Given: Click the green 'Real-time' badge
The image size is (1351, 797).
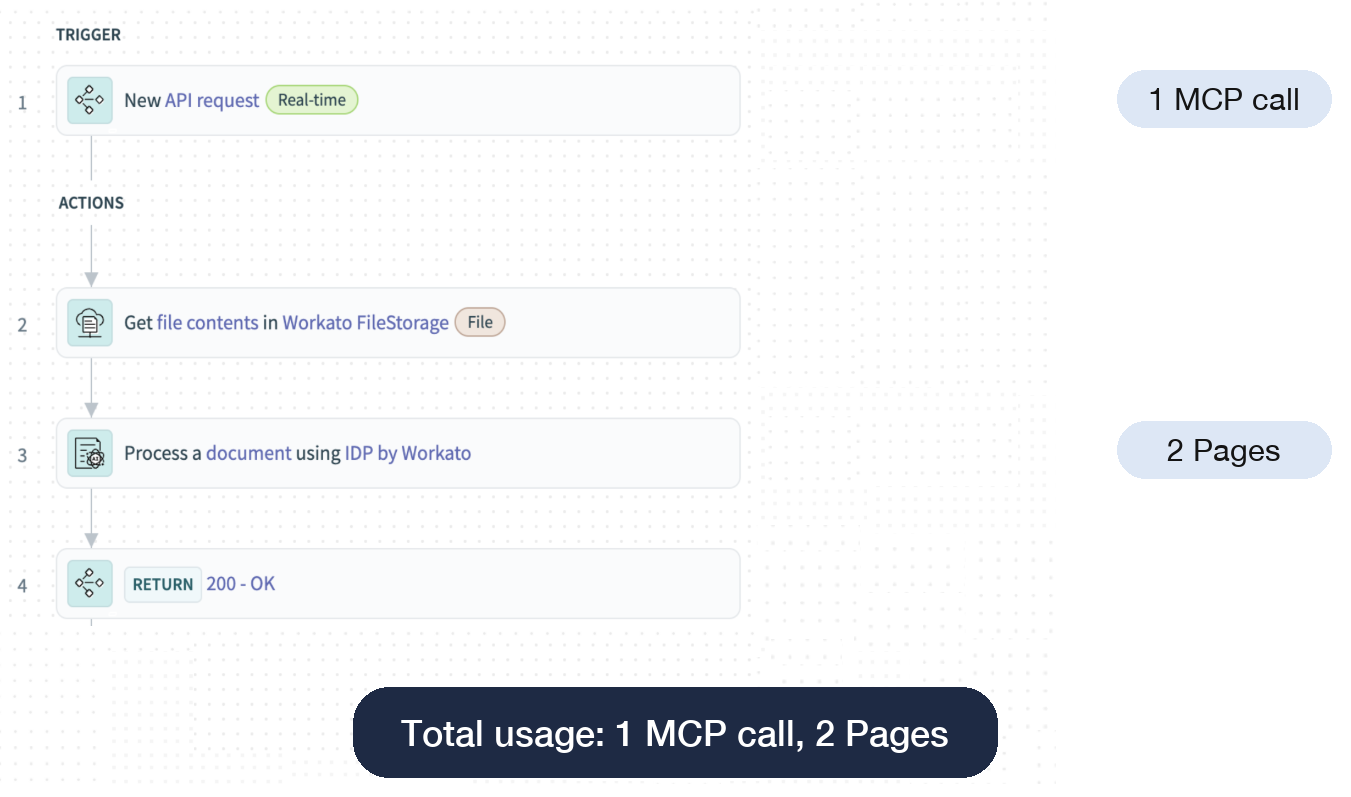Looking at the screenshot, I should (x=312, y=100).
